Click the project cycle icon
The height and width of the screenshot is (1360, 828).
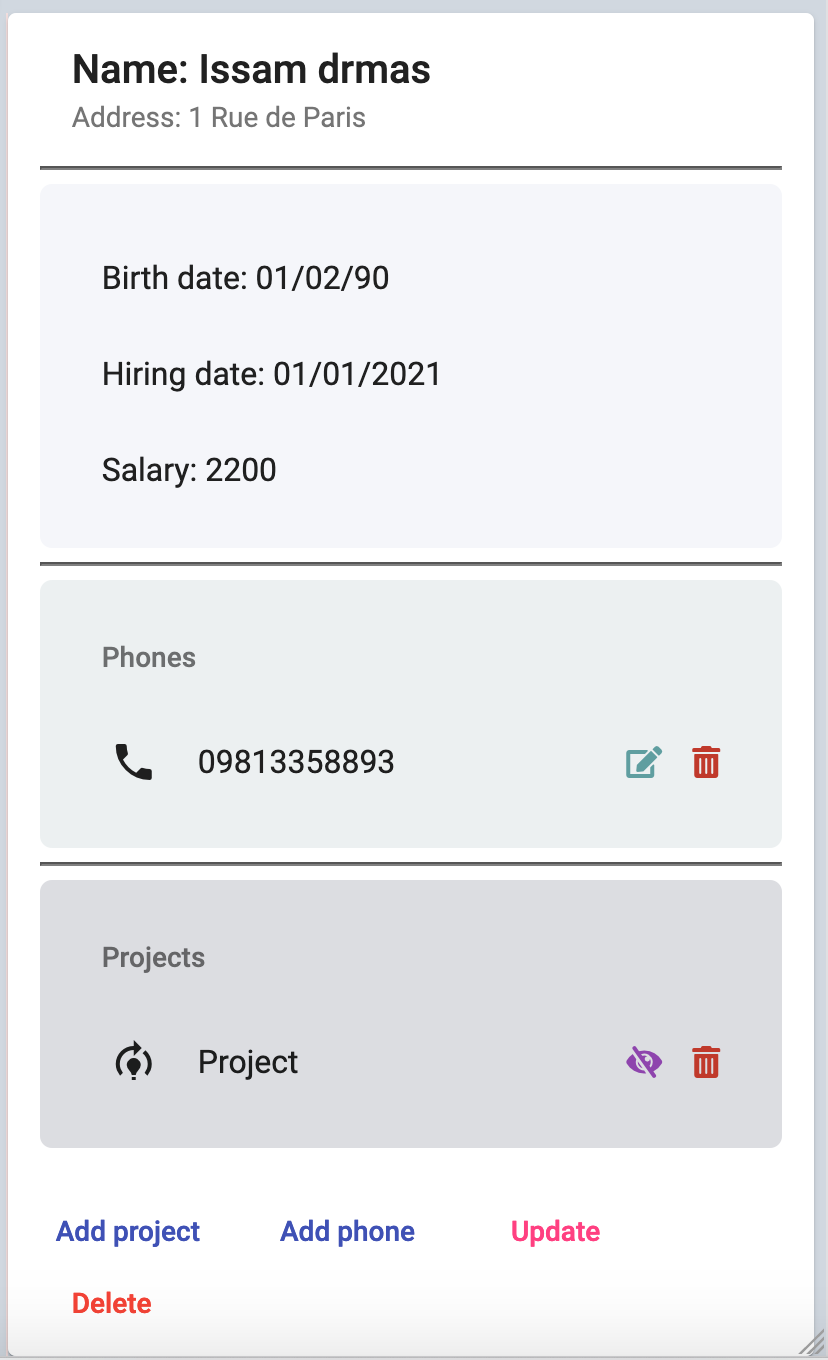tap(134, 1062)
